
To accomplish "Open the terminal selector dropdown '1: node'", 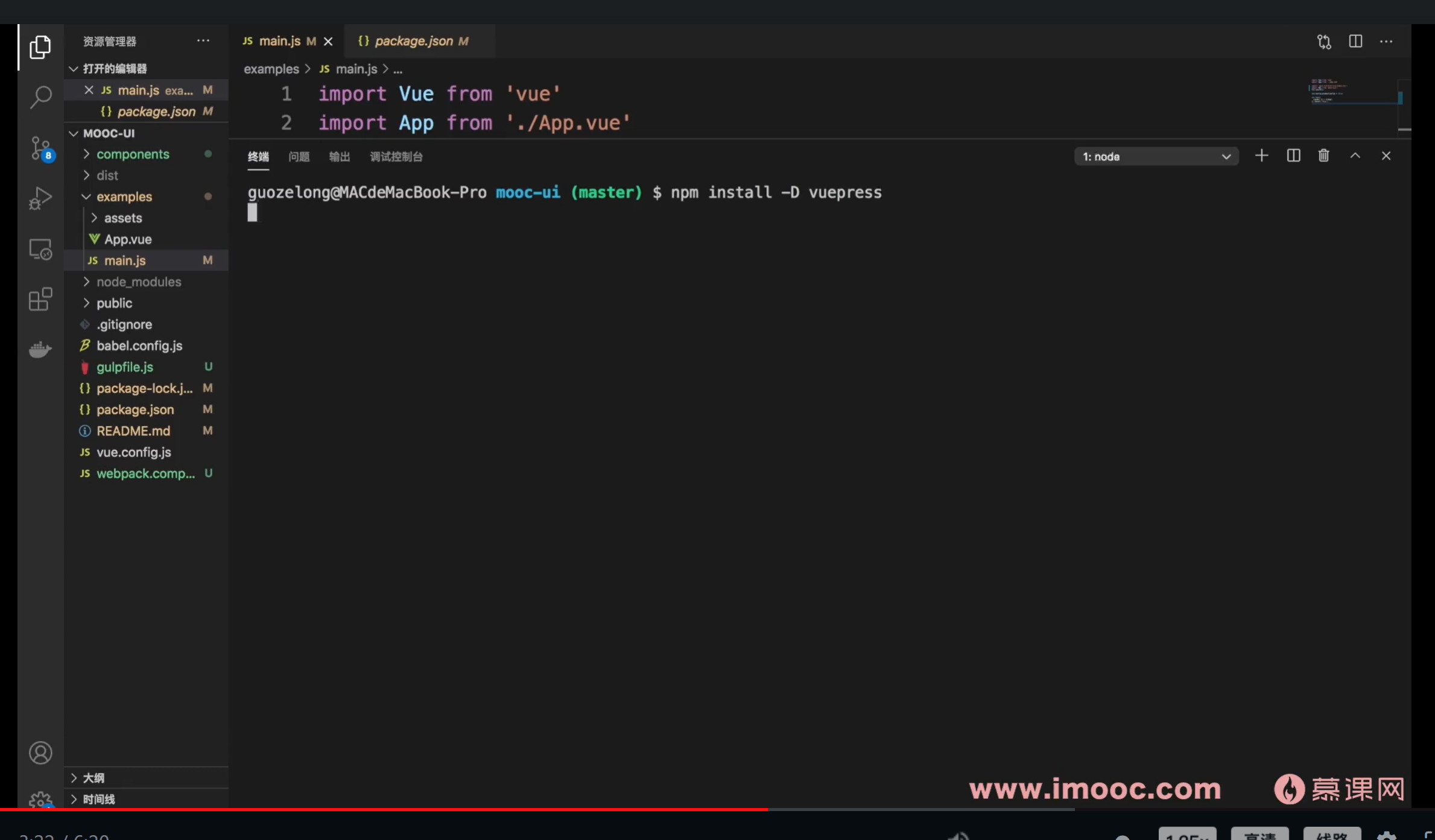I will pos(1156,157).
